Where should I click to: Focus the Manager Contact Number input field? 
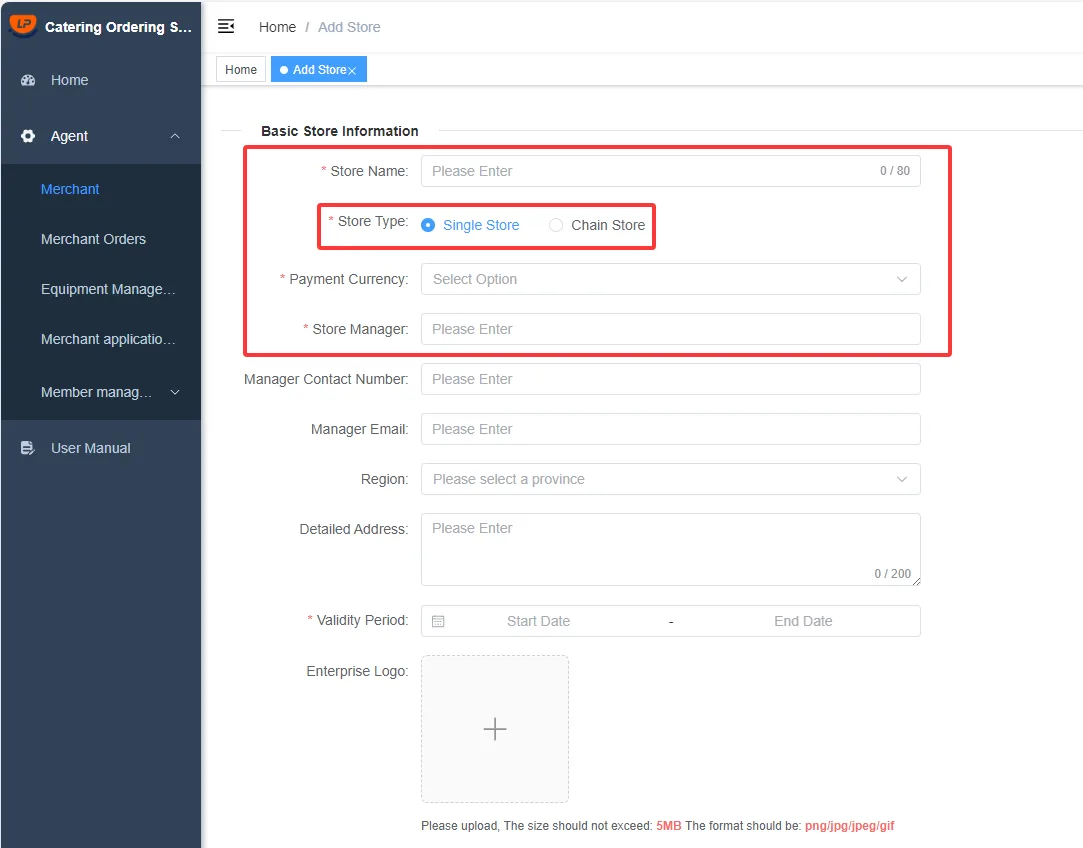pyautogui.click(x=671, y=379)
